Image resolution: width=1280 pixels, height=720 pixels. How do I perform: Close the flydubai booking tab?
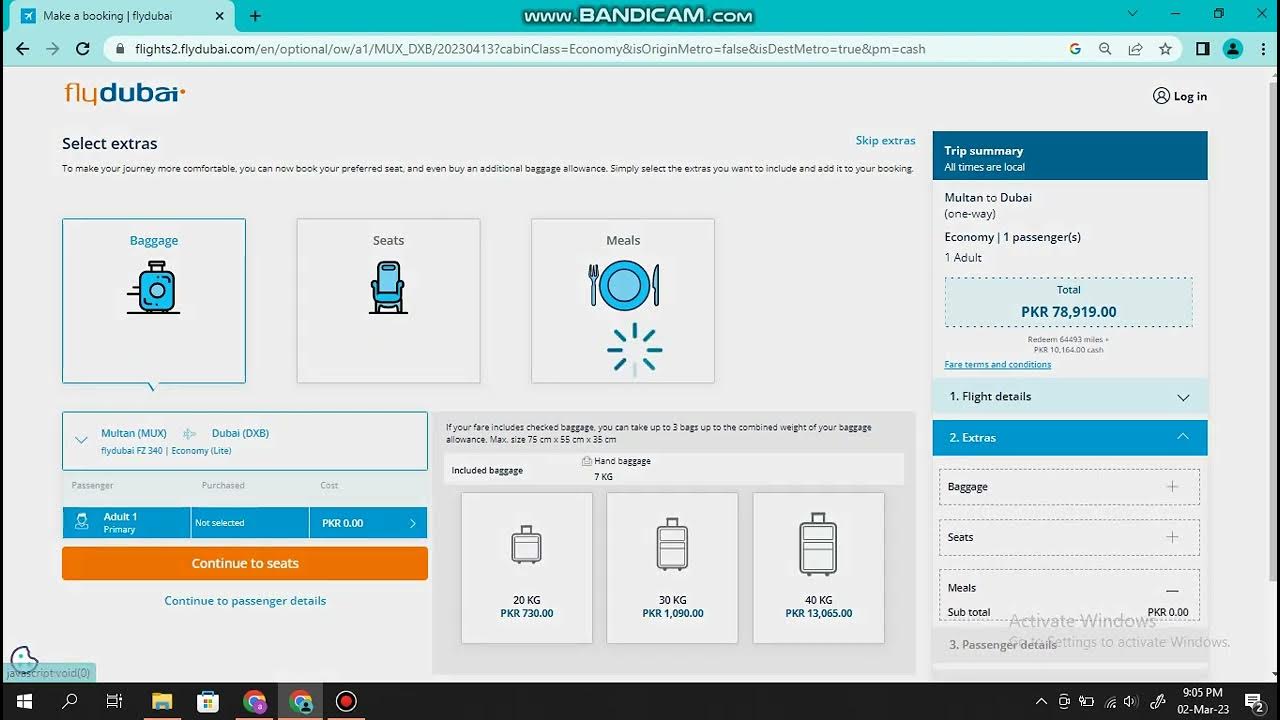pyautogui.click(x=220, y=16)
